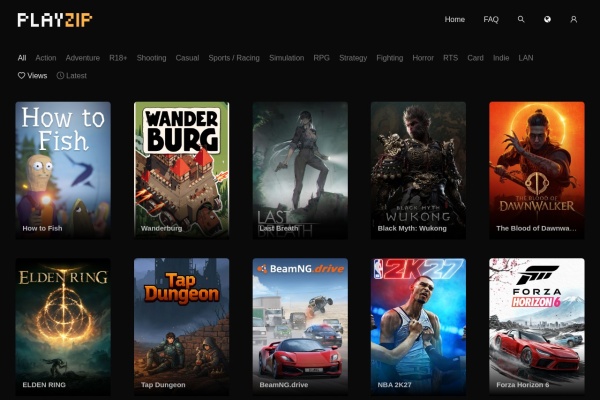Filter by Card category
The image size is (600, 400).
(x=475, y=58)
